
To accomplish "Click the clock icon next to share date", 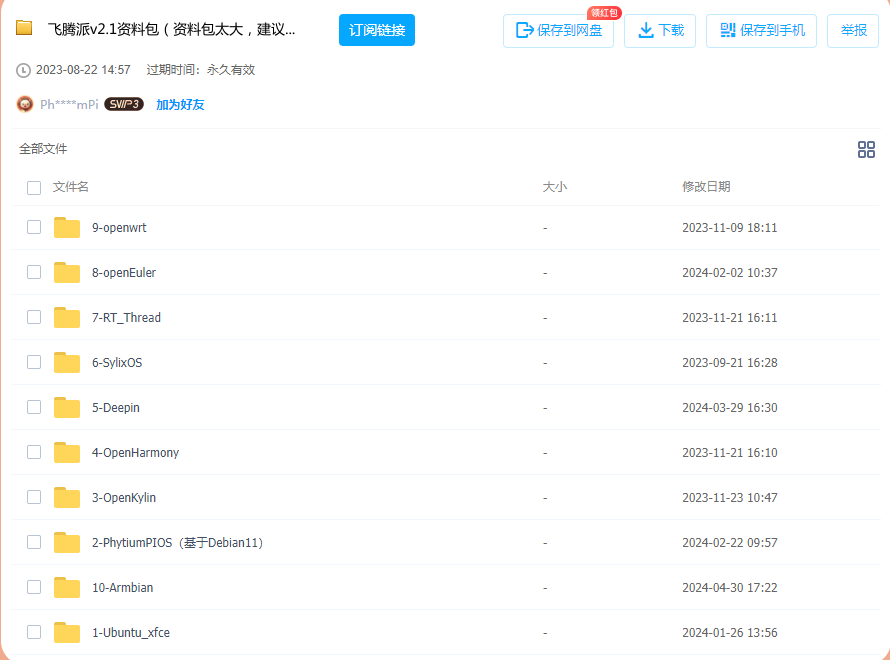I will pos(23,70).
